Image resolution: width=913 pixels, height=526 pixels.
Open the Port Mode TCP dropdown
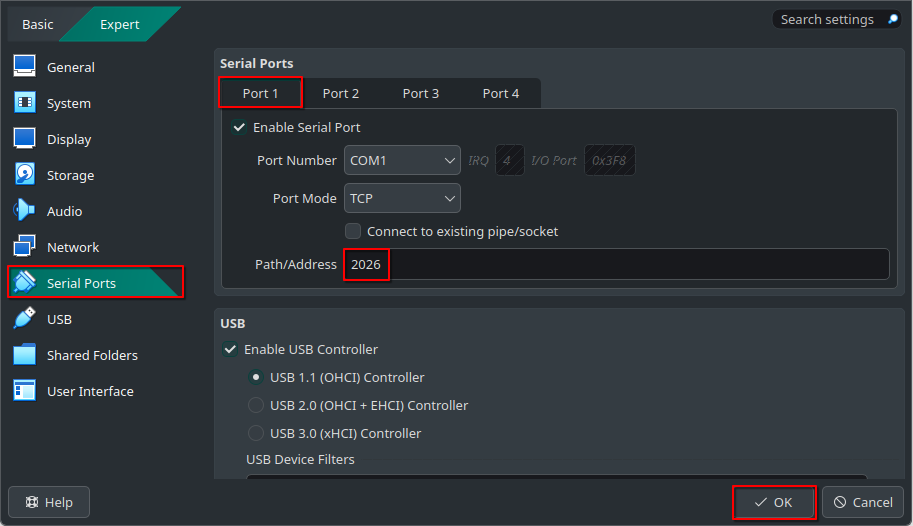(402, 198)
